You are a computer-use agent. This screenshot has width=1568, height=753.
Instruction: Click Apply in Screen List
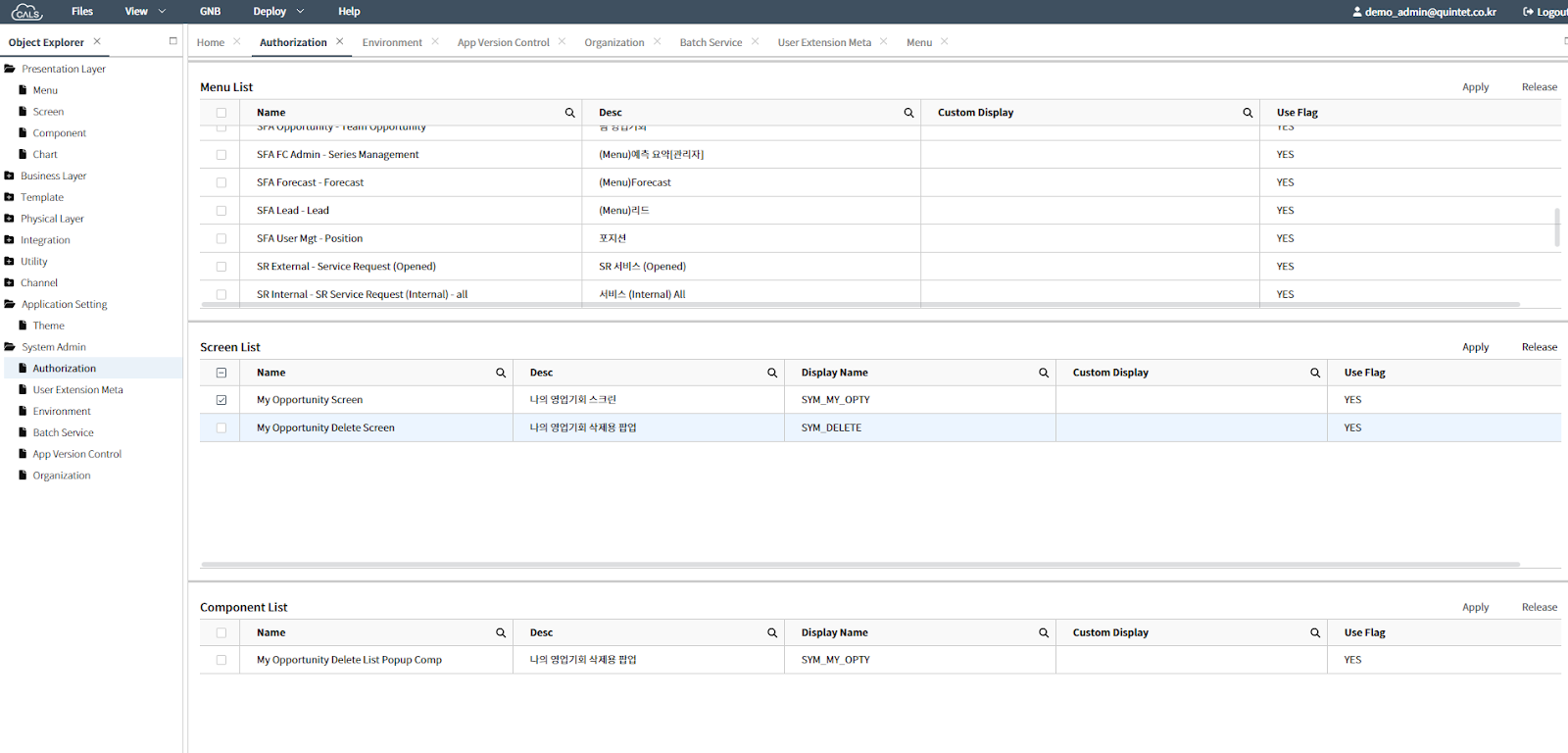tap(1475, 347)
